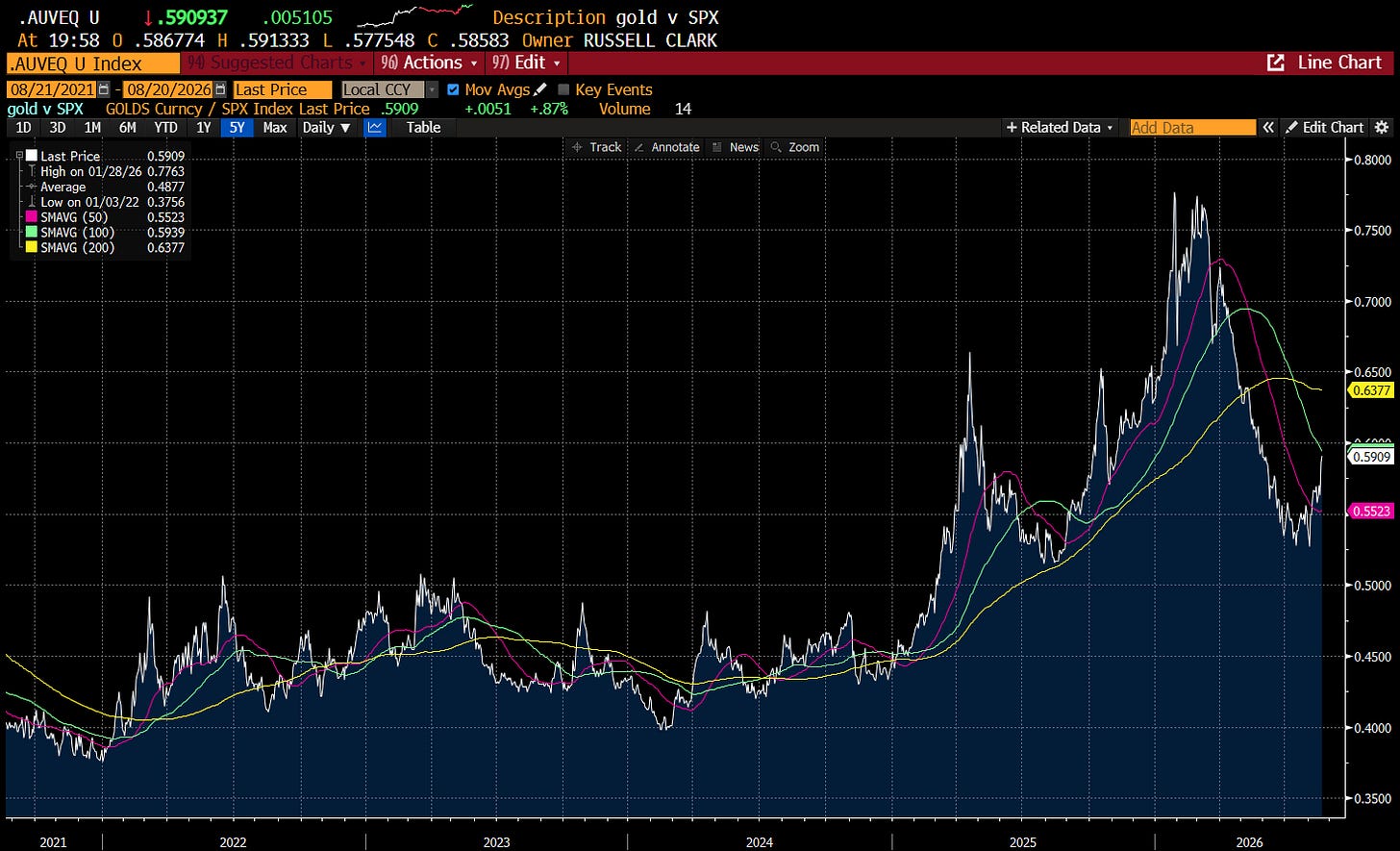1400x851 pixels.
Task: Open the Actions menu
Action: [x=431, y=63]
